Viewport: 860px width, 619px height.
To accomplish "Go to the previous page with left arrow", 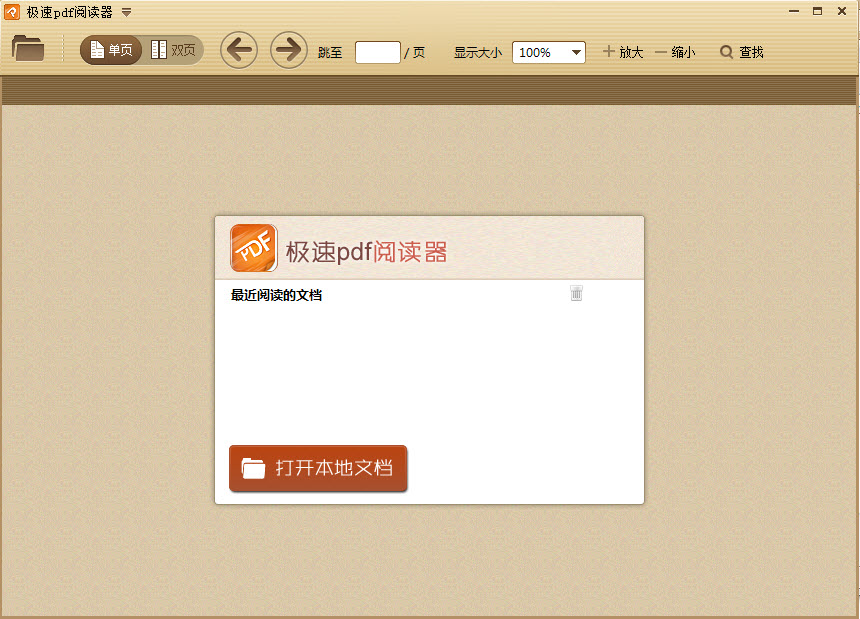I will [x=238, y=50].
